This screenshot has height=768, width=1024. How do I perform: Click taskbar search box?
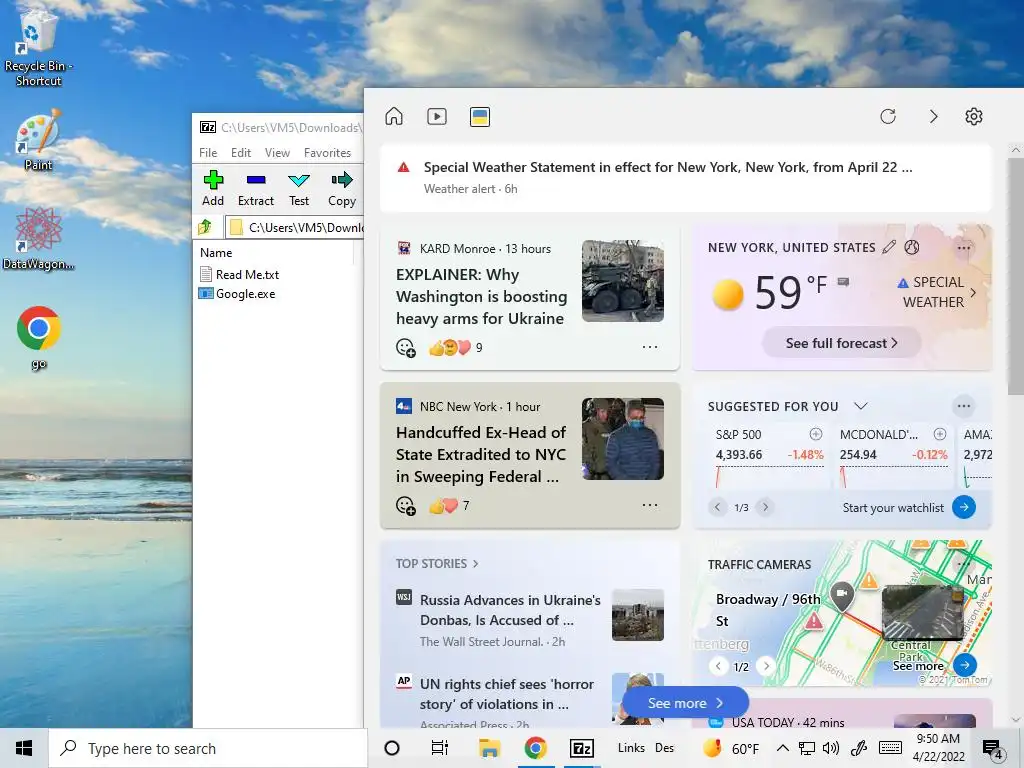(x=208, y=748)
